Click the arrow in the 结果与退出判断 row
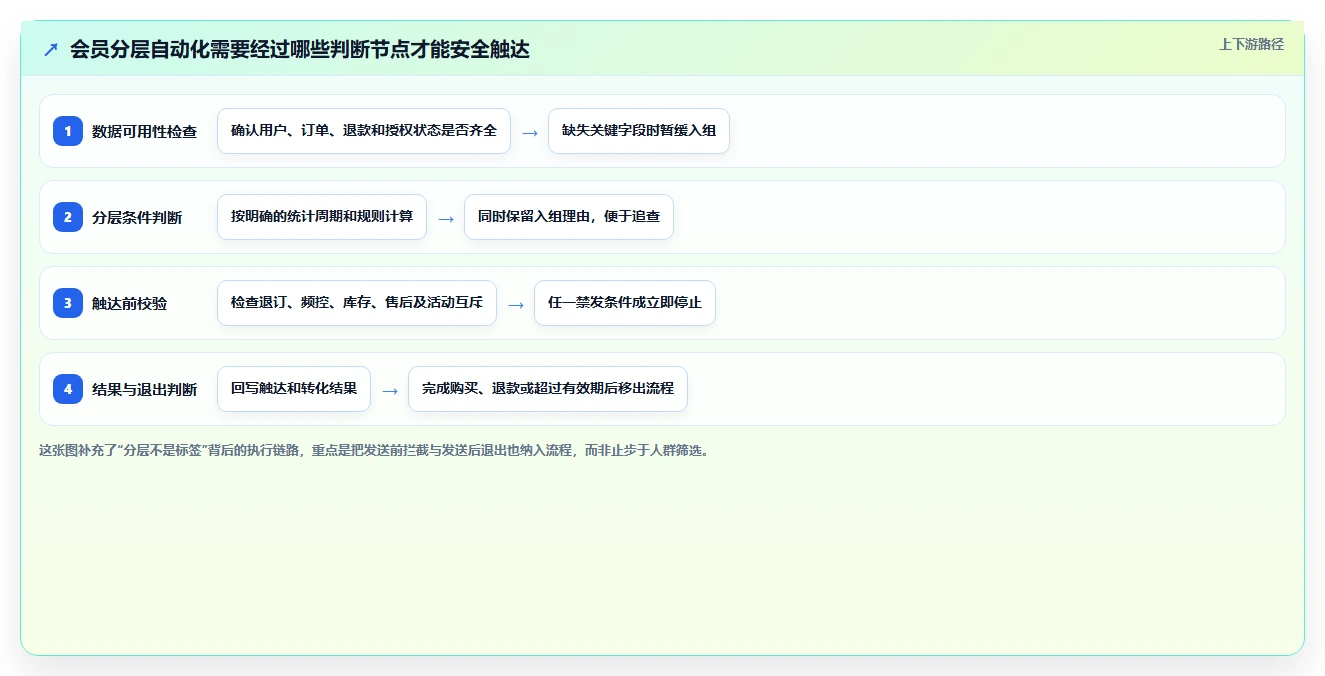Screen dimensions: 1325x676 390,390
